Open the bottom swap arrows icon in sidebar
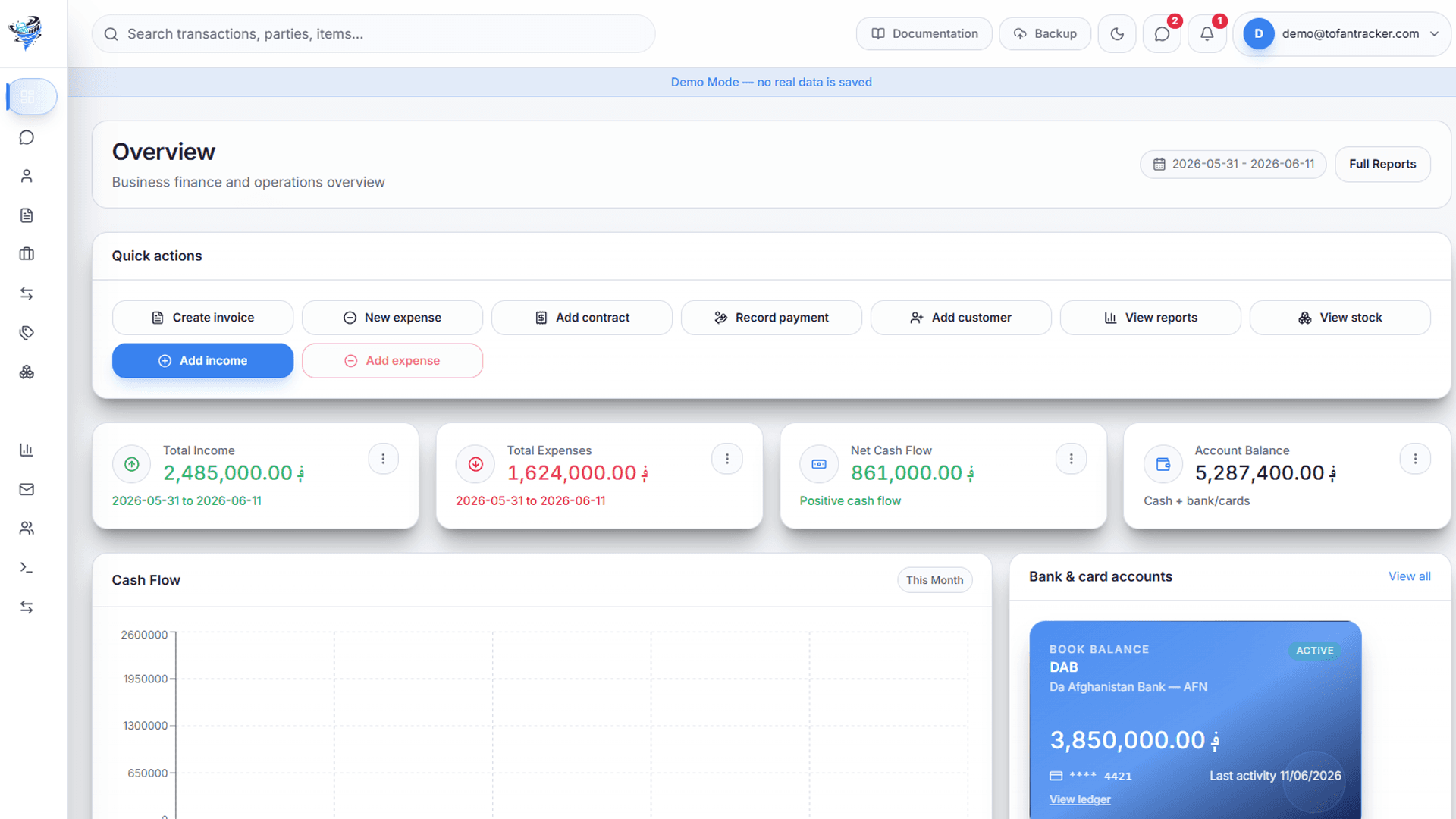 (x=27, y=607)
